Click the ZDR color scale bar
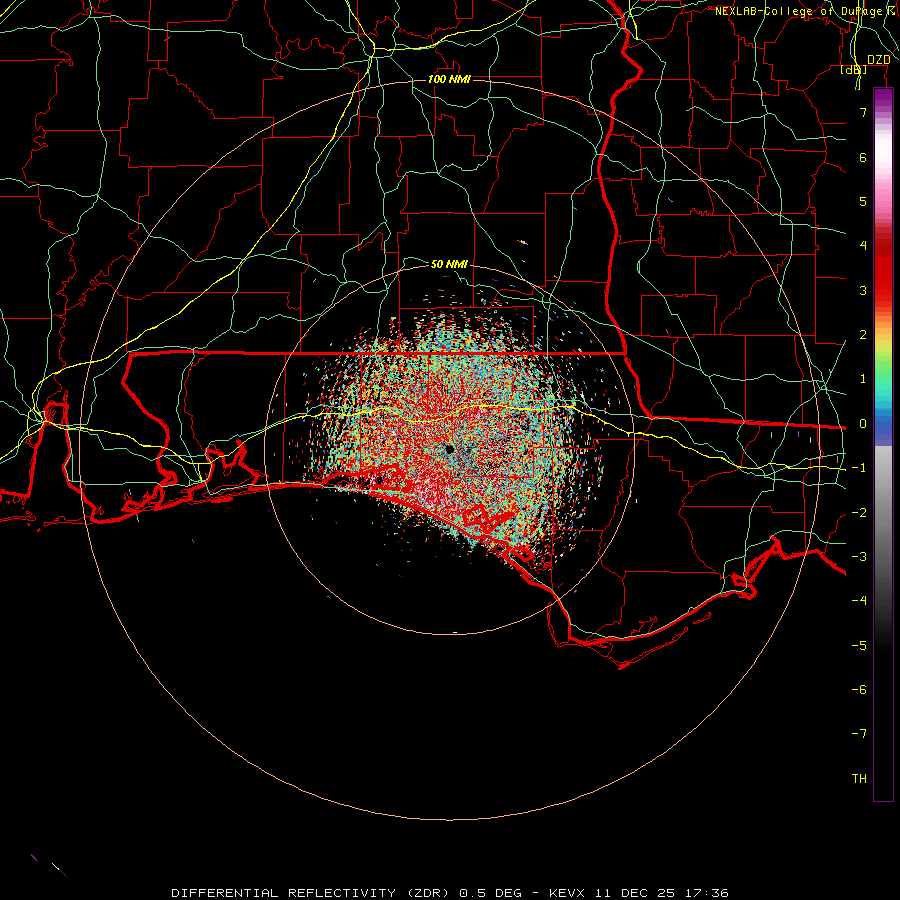The image size is (900, 900). (883, 444)
